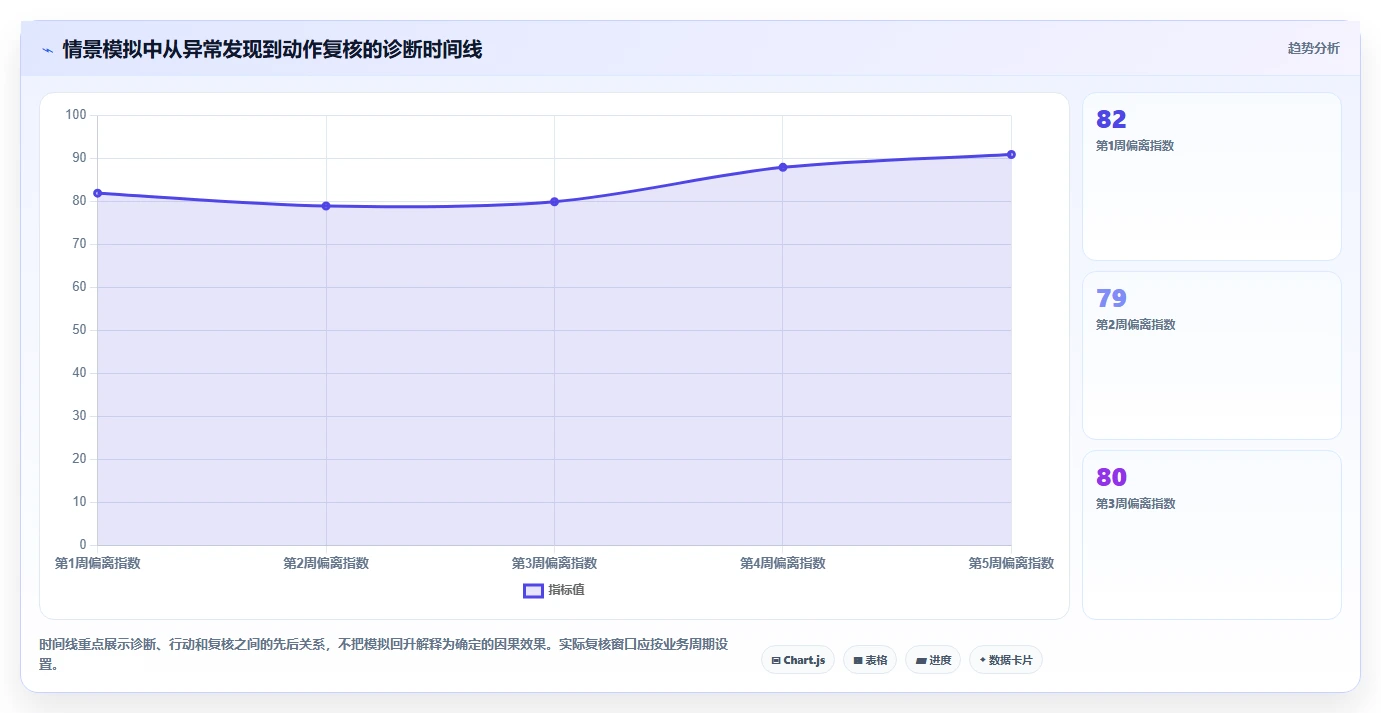
Task: Click the value 82 in the first card
Action: click(x=1111, y=120)
